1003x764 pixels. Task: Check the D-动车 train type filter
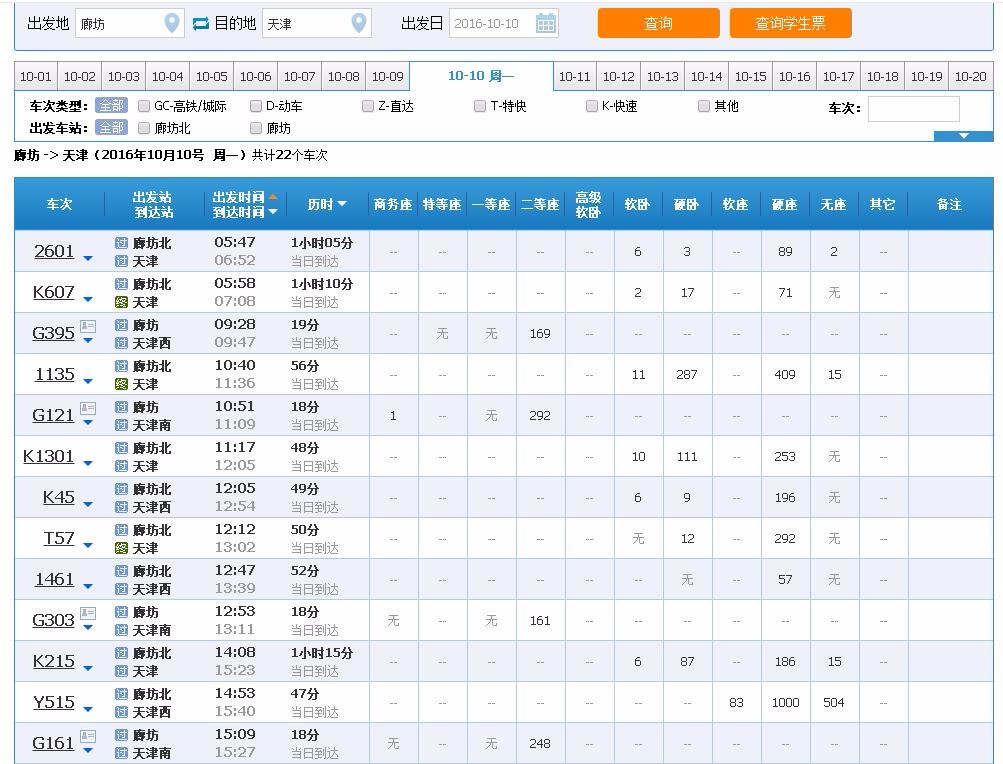point(256,106)
